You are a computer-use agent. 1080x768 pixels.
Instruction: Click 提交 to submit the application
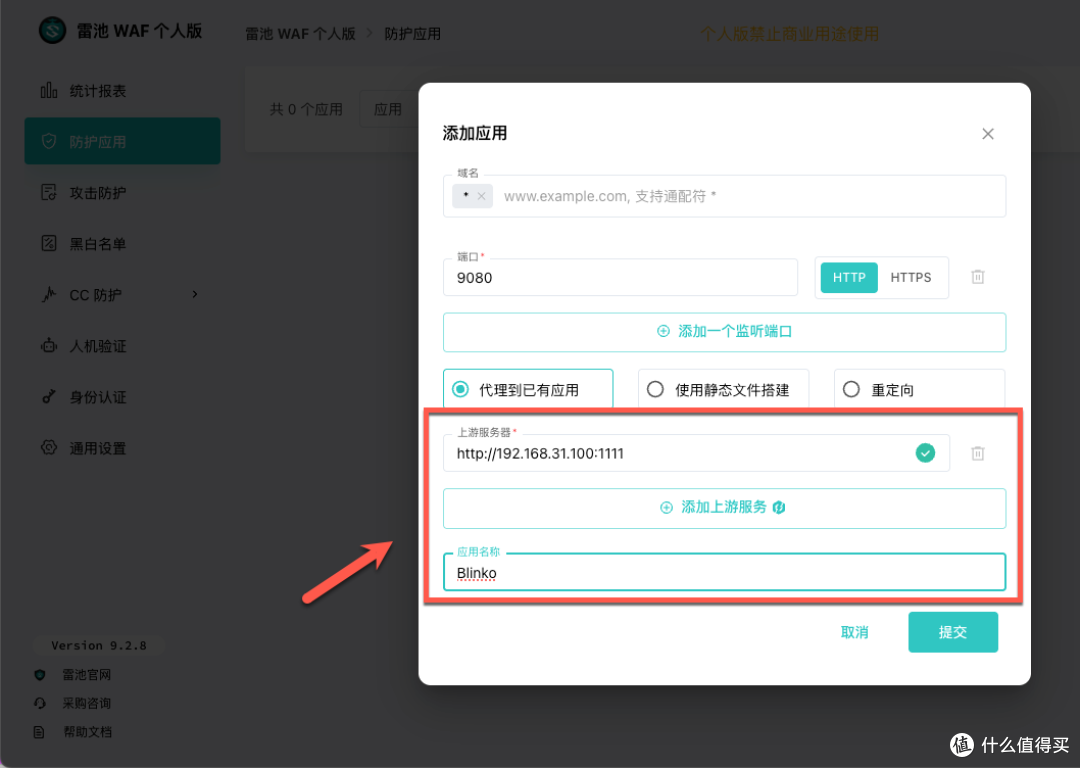(953, 632)
